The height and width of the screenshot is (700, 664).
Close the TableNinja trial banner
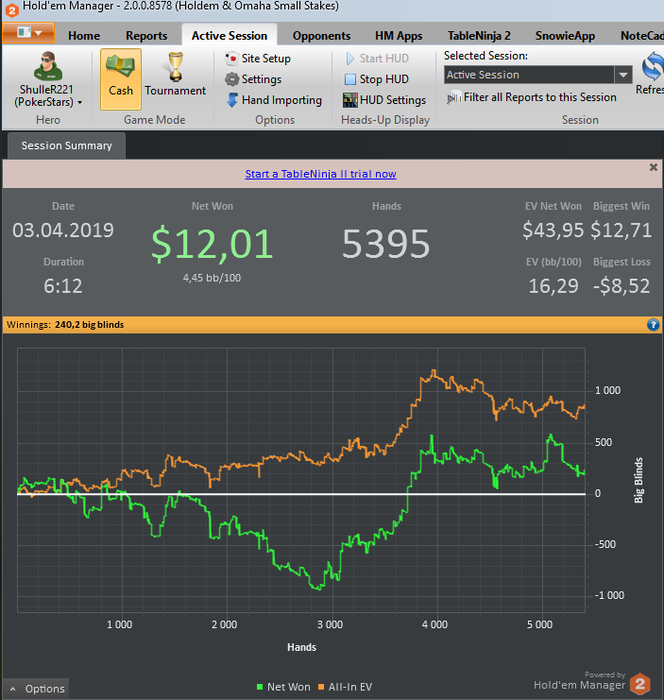653,167
